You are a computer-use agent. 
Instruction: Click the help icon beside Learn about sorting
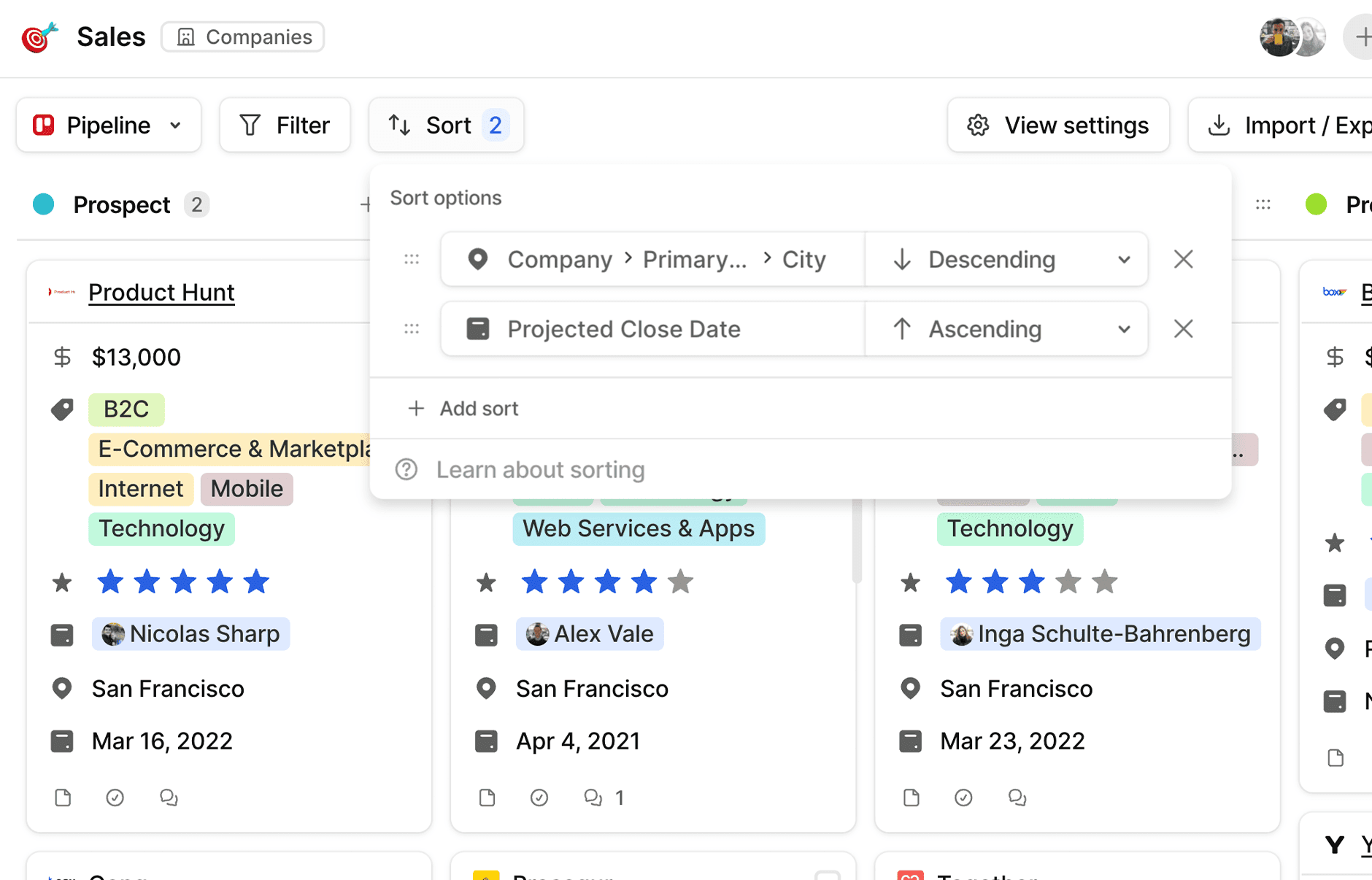406,469
